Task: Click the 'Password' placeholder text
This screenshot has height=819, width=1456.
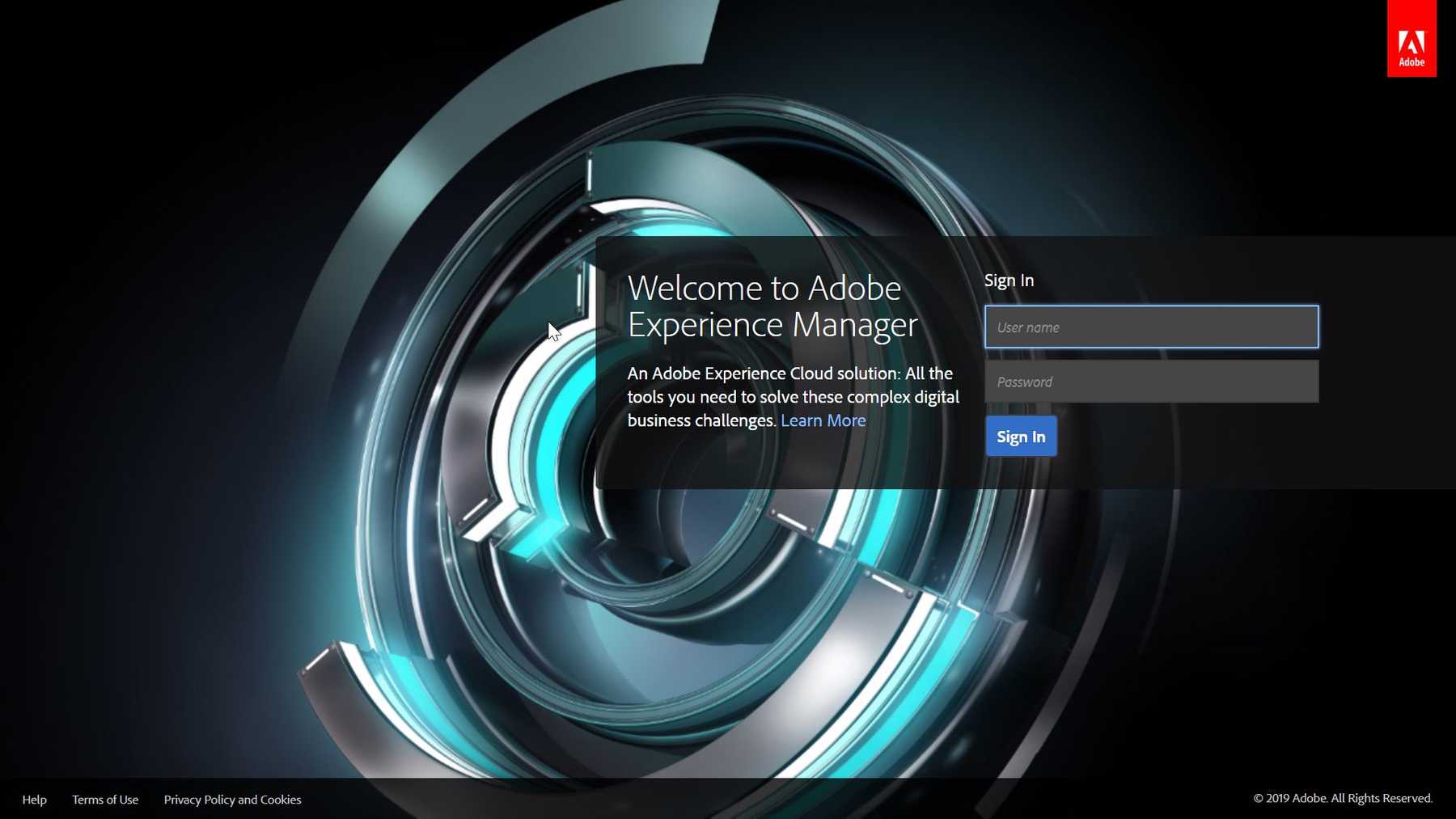Action: click(x=1024, y=382)
